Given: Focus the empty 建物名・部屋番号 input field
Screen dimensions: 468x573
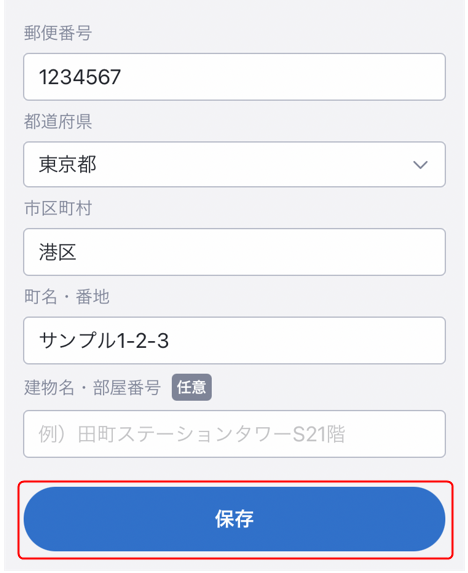Looking at the screenshot, I should [x=234, y=434].
